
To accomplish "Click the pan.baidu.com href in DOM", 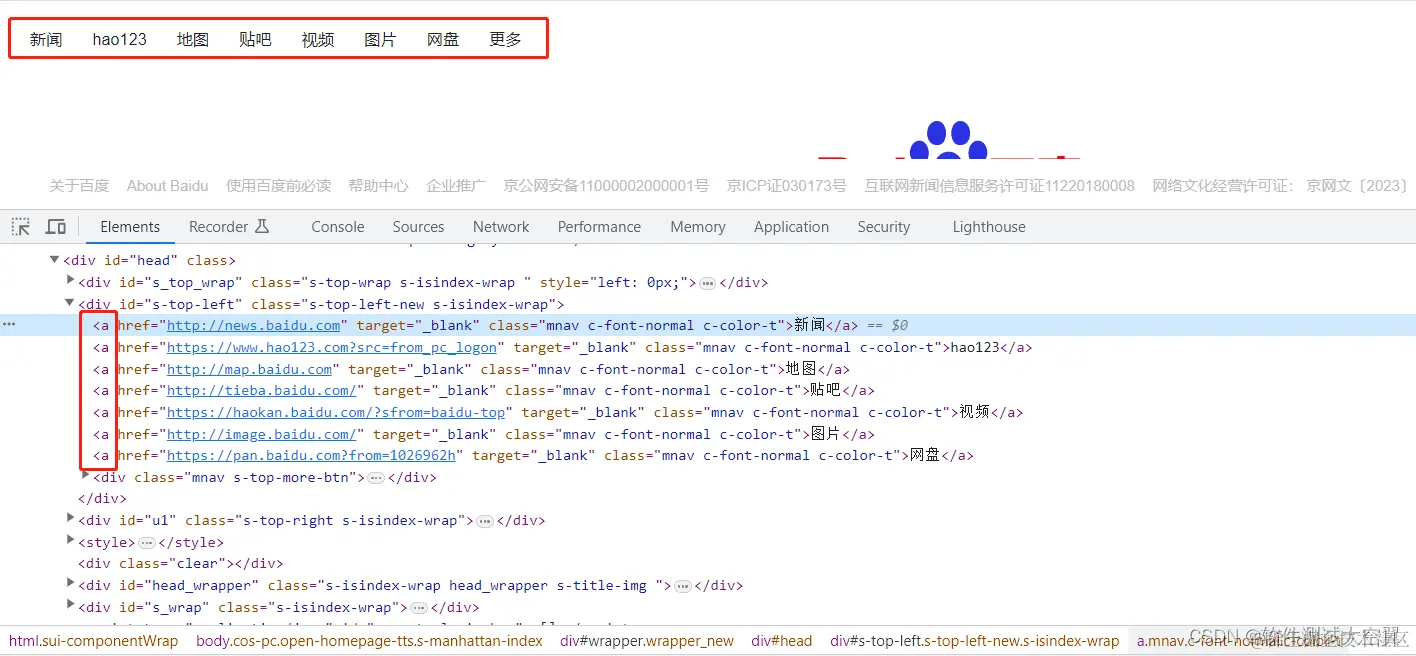I will [x=311, y=455].
